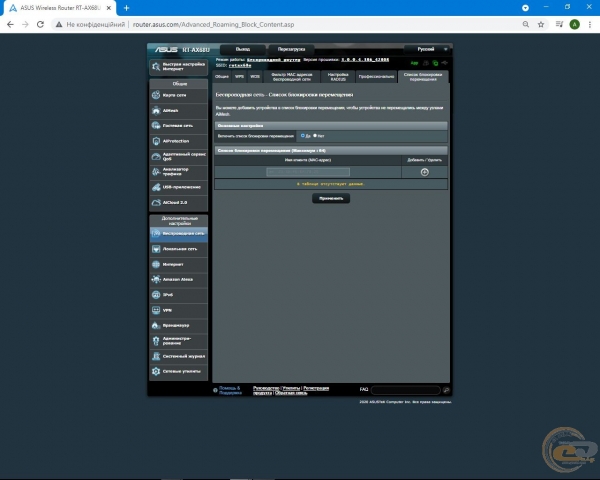
Task: Open the Firewall (Брандмауэр) section
Action: click(x=179, y=326)
